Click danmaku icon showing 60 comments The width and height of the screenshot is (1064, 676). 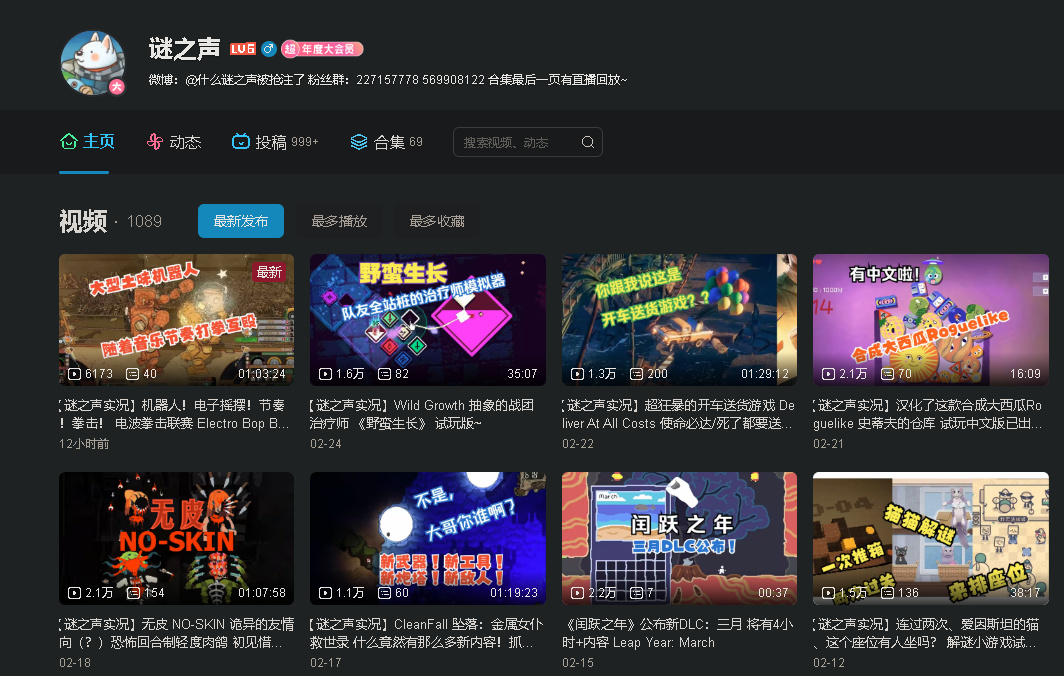pyautogui.click(x=384, y=593)
